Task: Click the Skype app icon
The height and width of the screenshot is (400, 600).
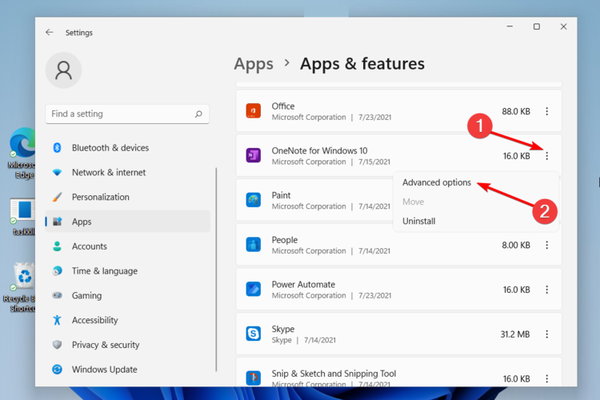Action: (x=254, y=332)
